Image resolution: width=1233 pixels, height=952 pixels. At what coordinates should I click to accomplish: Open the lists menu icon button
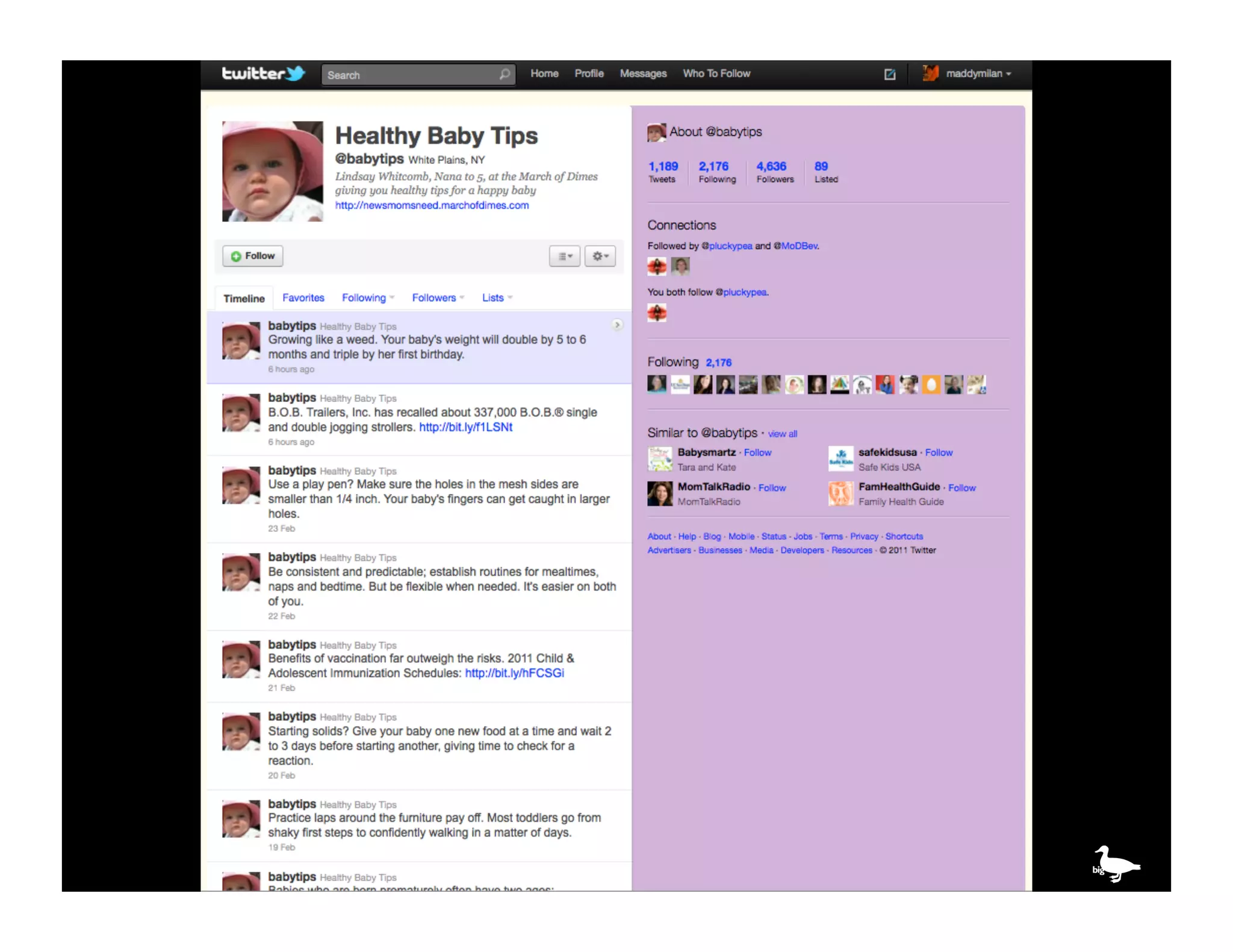click(x=564, y=256)
